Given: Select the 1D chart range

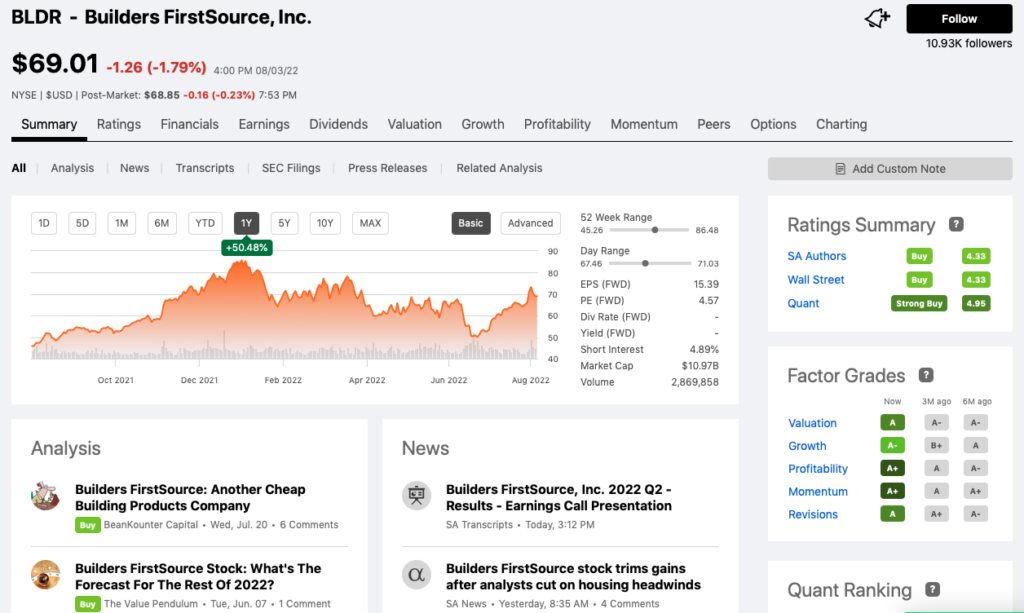Looking at the screenshot, I should pos(44,223).
